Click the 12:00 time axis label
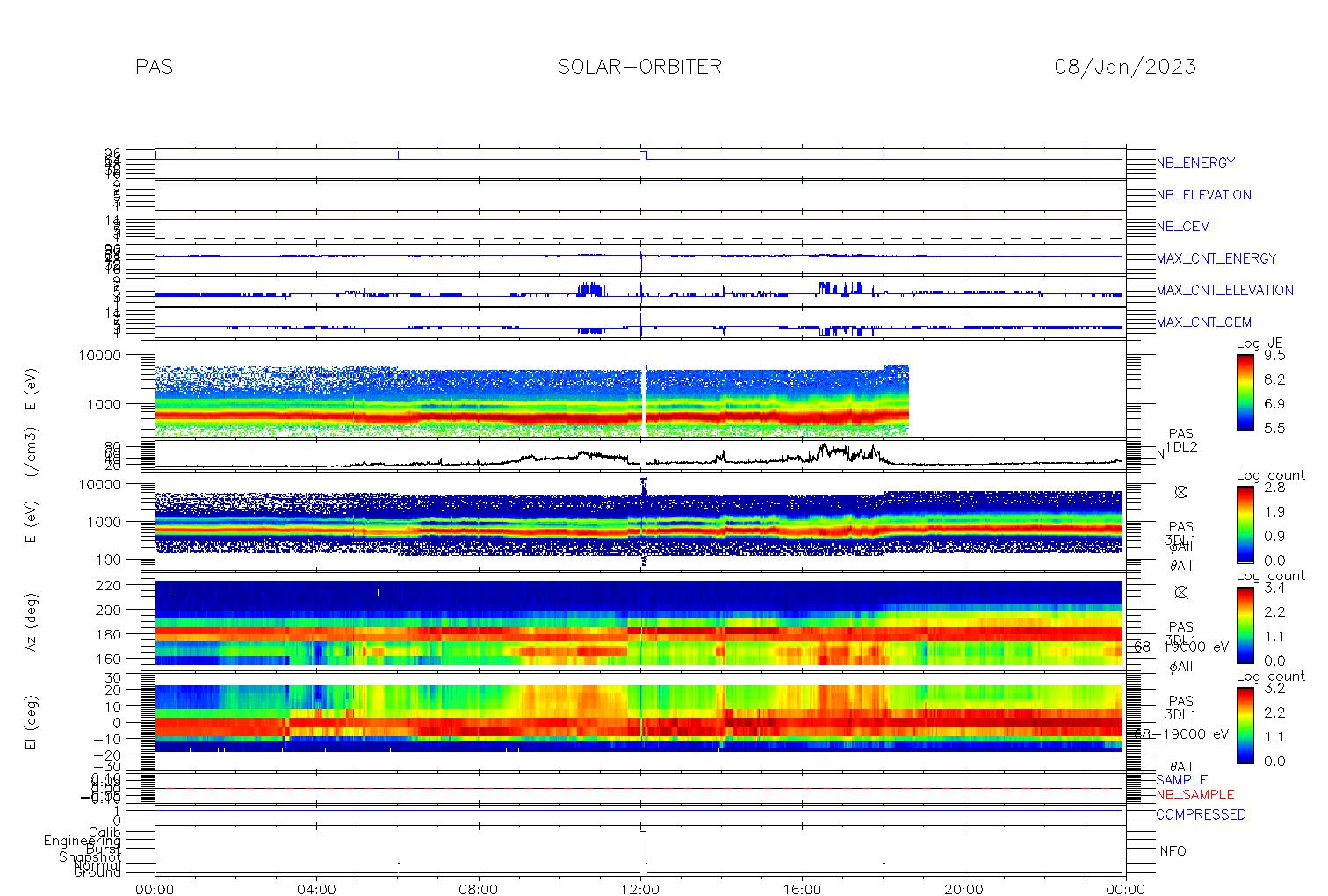 [640, 888]
